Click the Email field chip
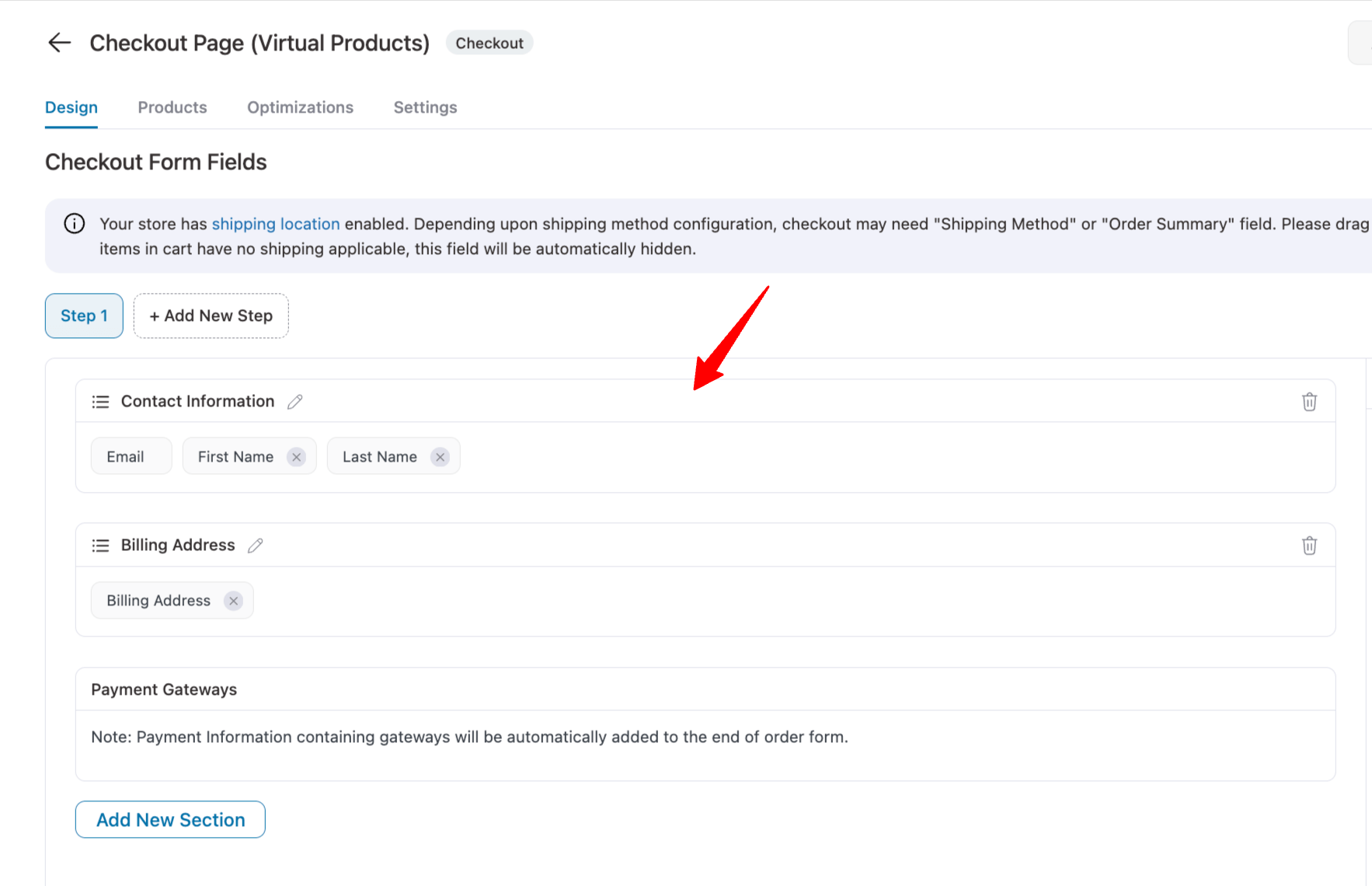The height and width of the screenshot is (886, 1372). coord(126,457)
